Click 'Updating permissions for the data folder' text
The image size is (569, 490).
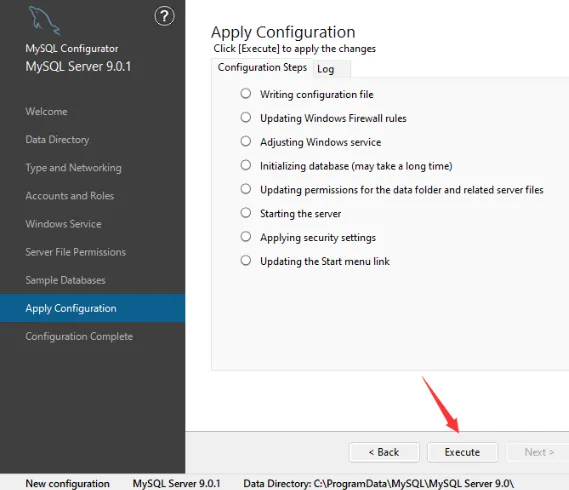(x=402, y=190)
